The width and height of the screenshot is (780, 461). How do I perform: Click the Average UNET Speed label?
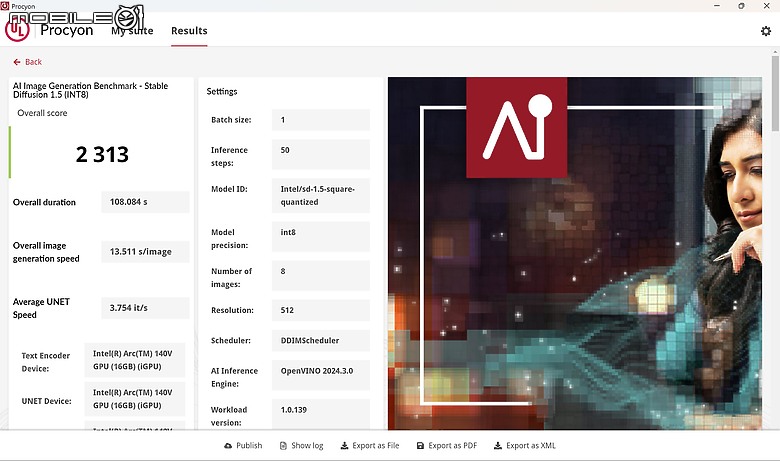click(x=41, y=308)
